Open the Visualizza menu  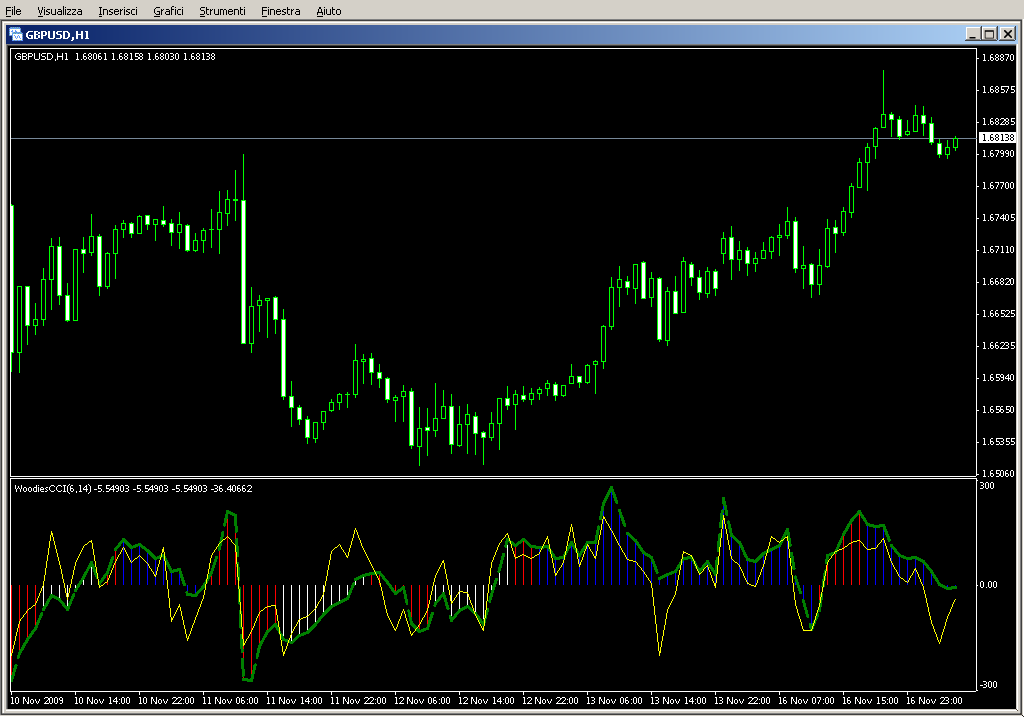click(59, 11)
